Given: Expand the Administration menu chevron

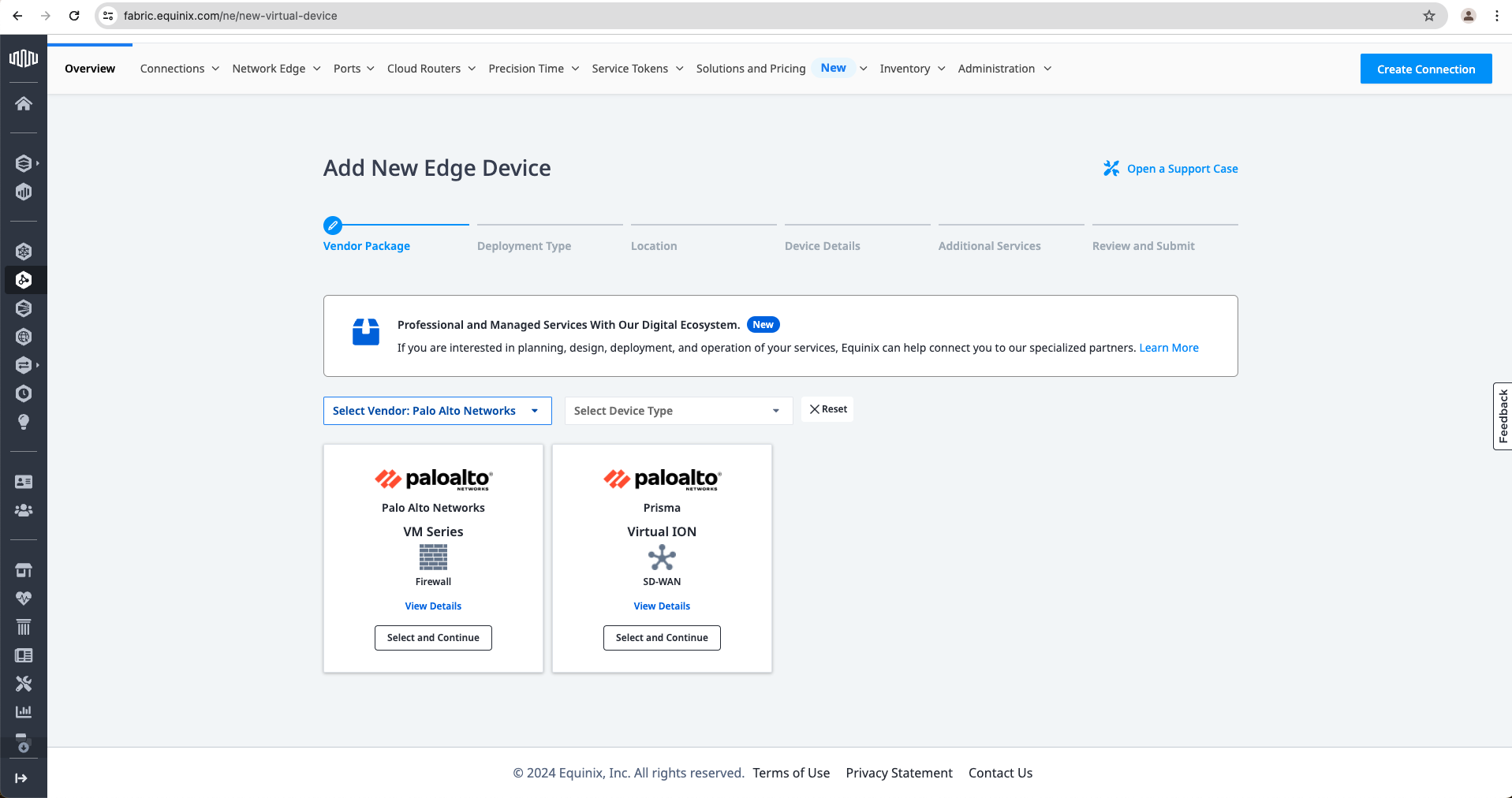Looking at the screenshot, I should [1047, 69].
